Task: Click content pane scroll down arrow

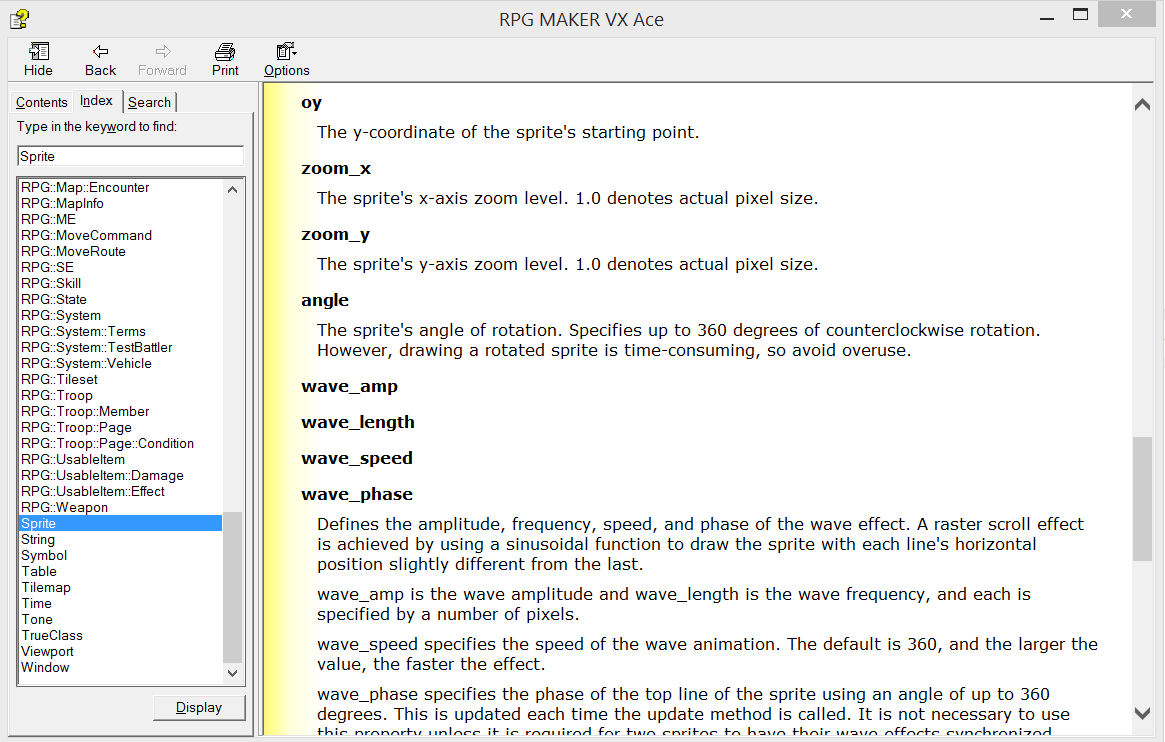Action: click(x=1142, y=713)
